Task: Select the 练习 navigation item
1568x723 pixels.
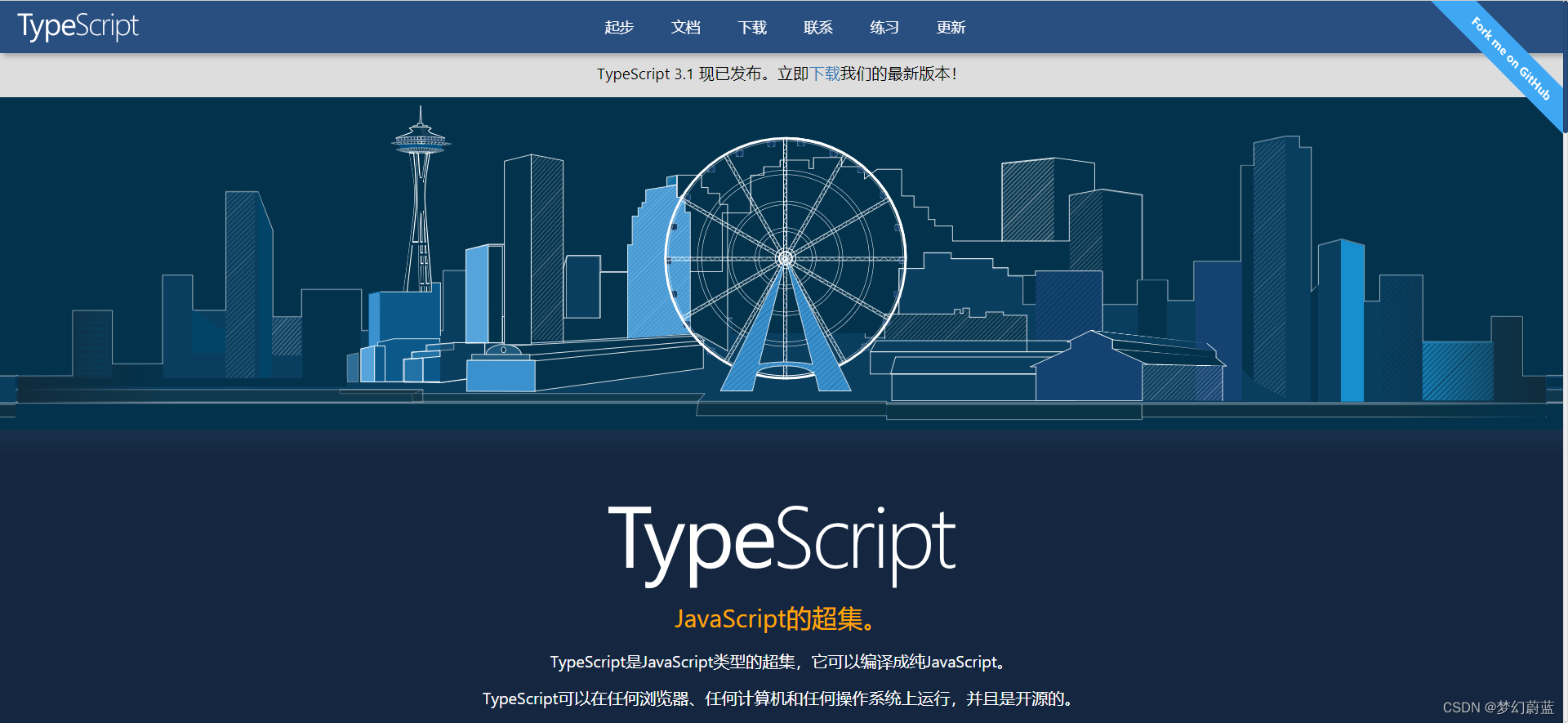Action: click(884, 28)
